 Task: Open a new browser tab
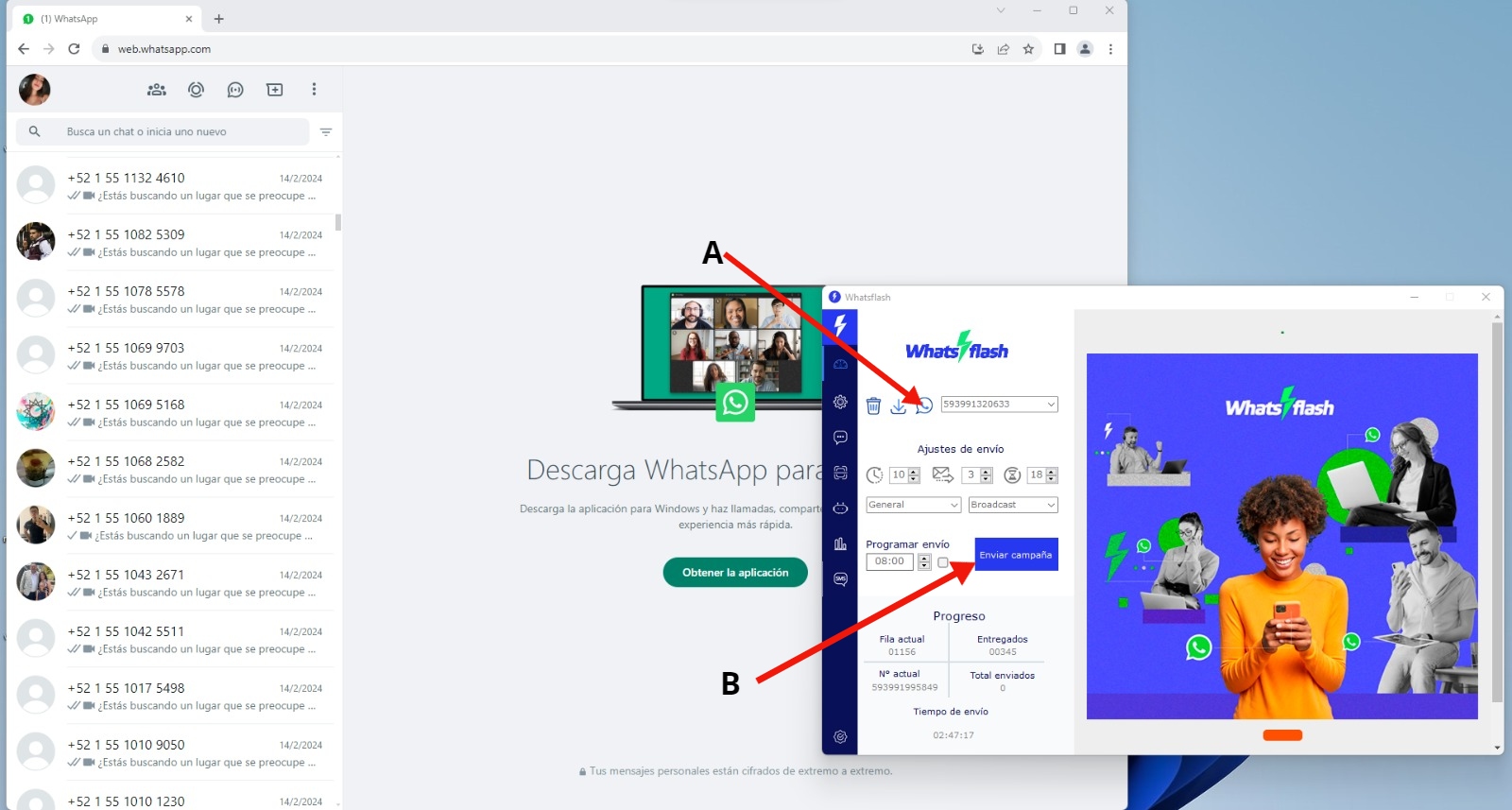(219, 19)
